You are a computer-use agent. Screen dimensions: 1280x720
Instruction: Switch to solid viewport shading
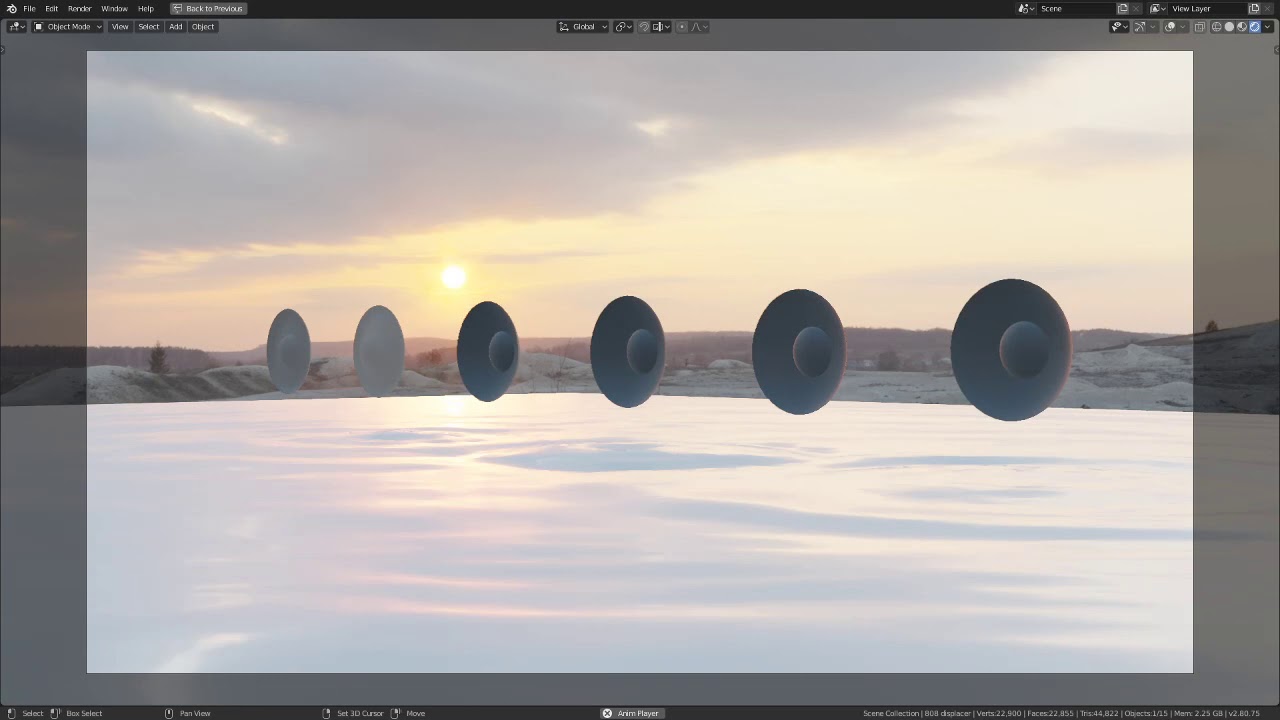click(1229, 26)
